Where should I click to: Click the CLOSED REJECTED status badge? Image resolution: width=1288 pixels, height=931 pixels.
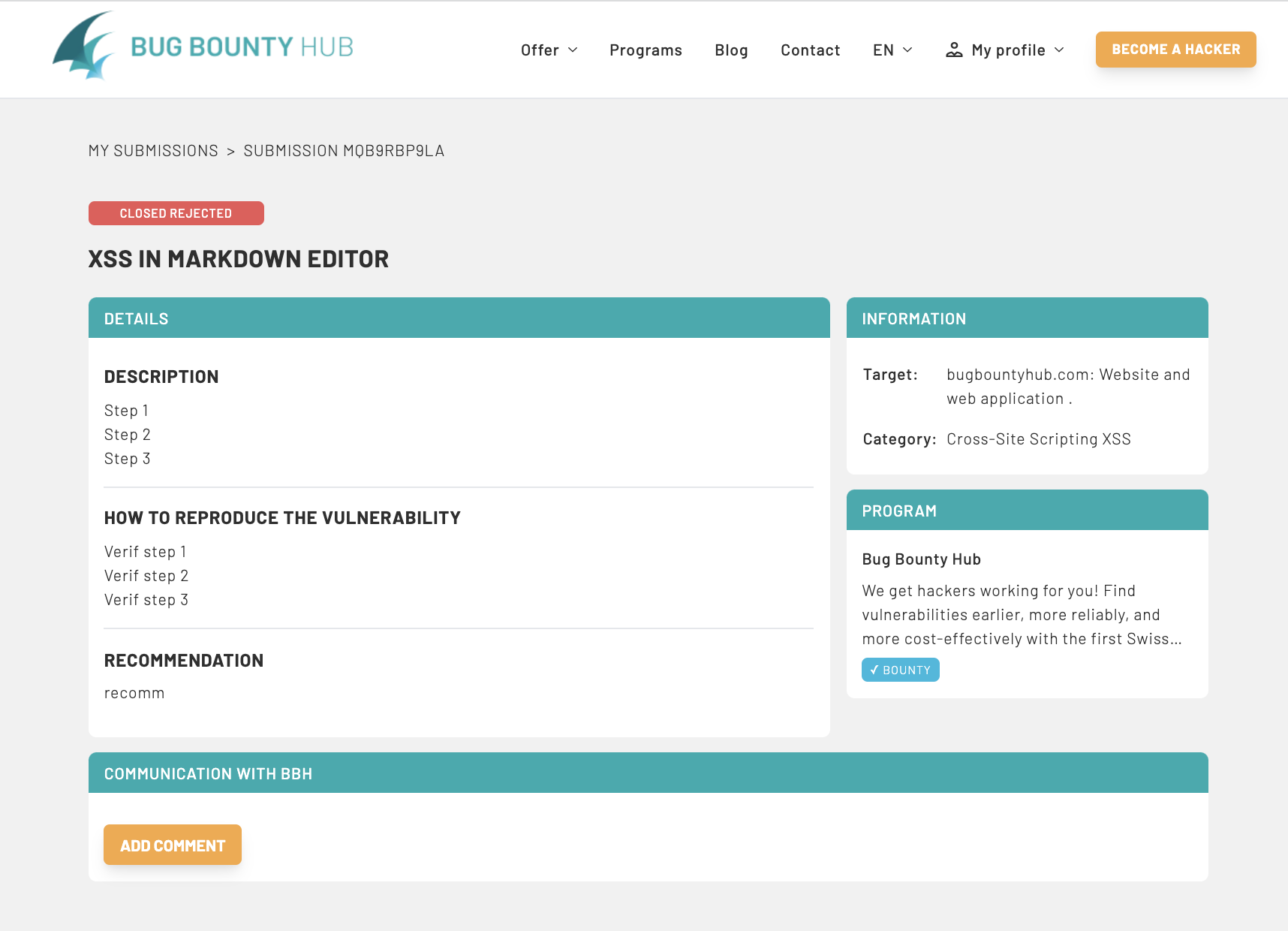click(x=176, y=213)
